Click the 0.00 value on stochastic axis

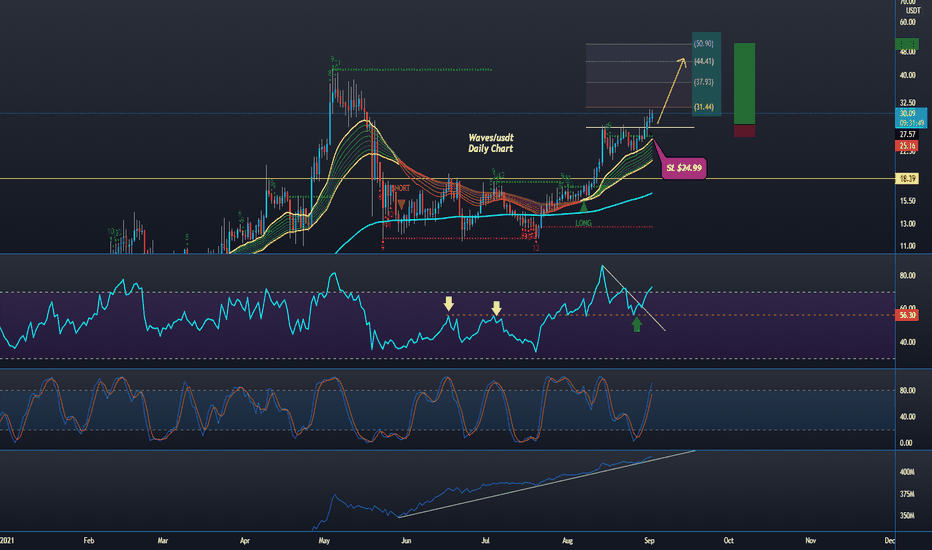[x=906, y=443]
